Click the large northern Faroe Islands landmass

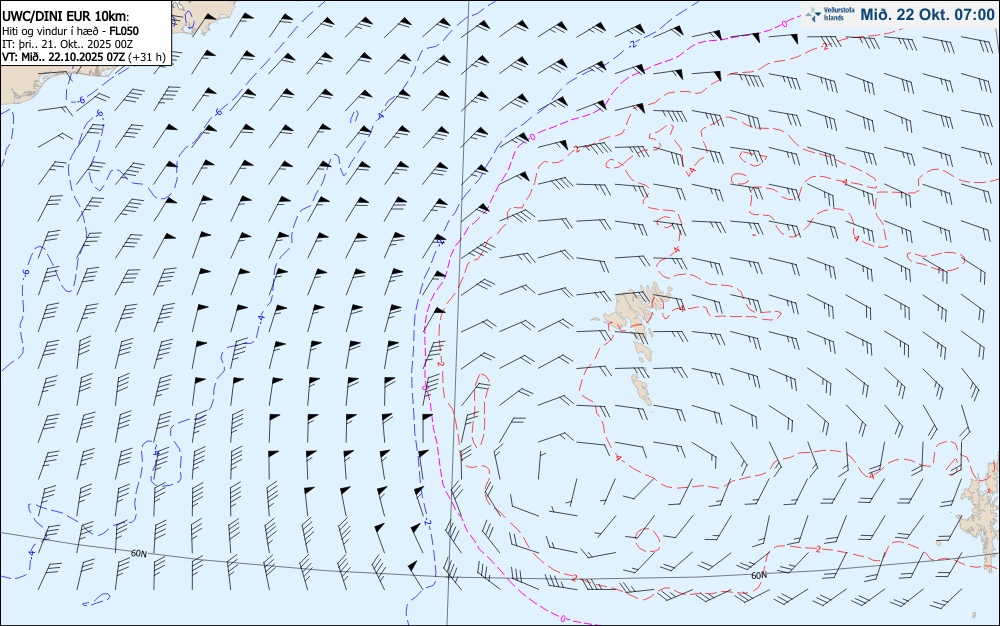pyautogui.click(x=633, y=309)
